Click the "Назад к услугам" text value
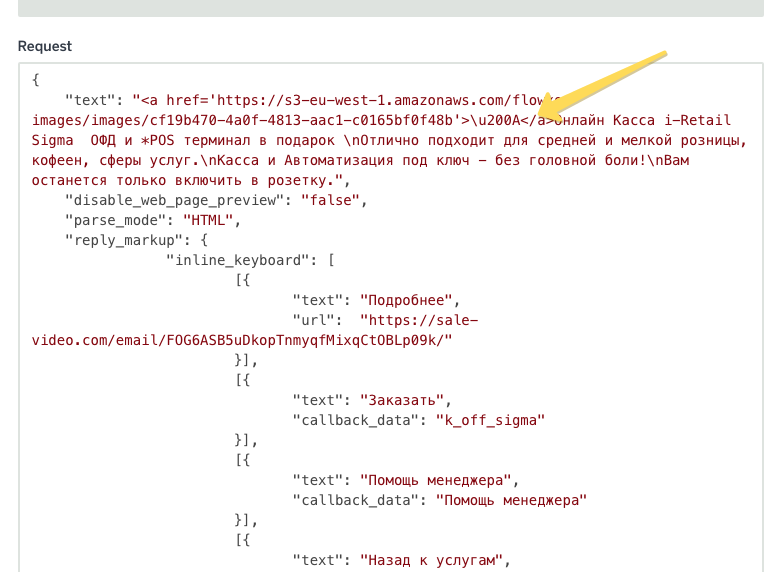The width and height of the screenshot is (775, 572). 434,560
